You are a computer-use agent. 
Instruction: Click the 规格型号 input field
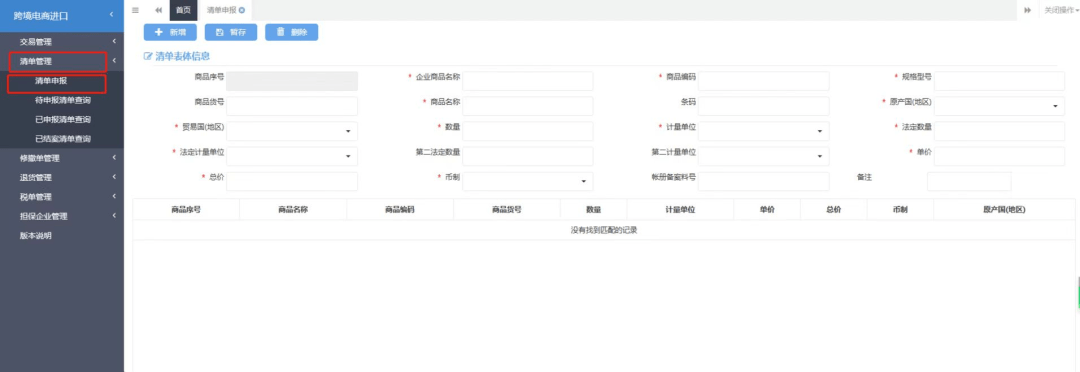coord(999,81)
